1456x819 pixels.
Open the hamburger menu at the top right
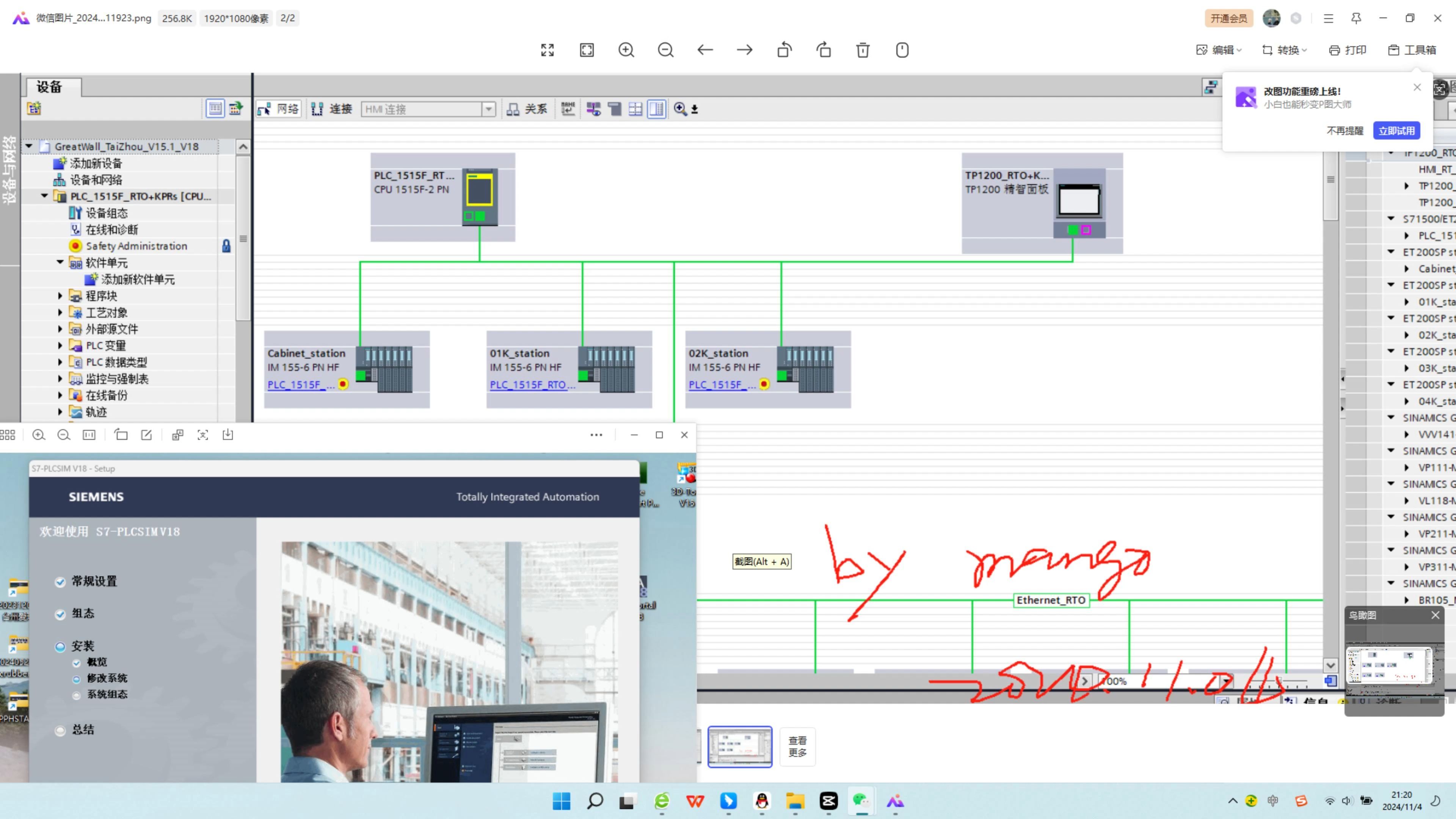pos(1328,18)
